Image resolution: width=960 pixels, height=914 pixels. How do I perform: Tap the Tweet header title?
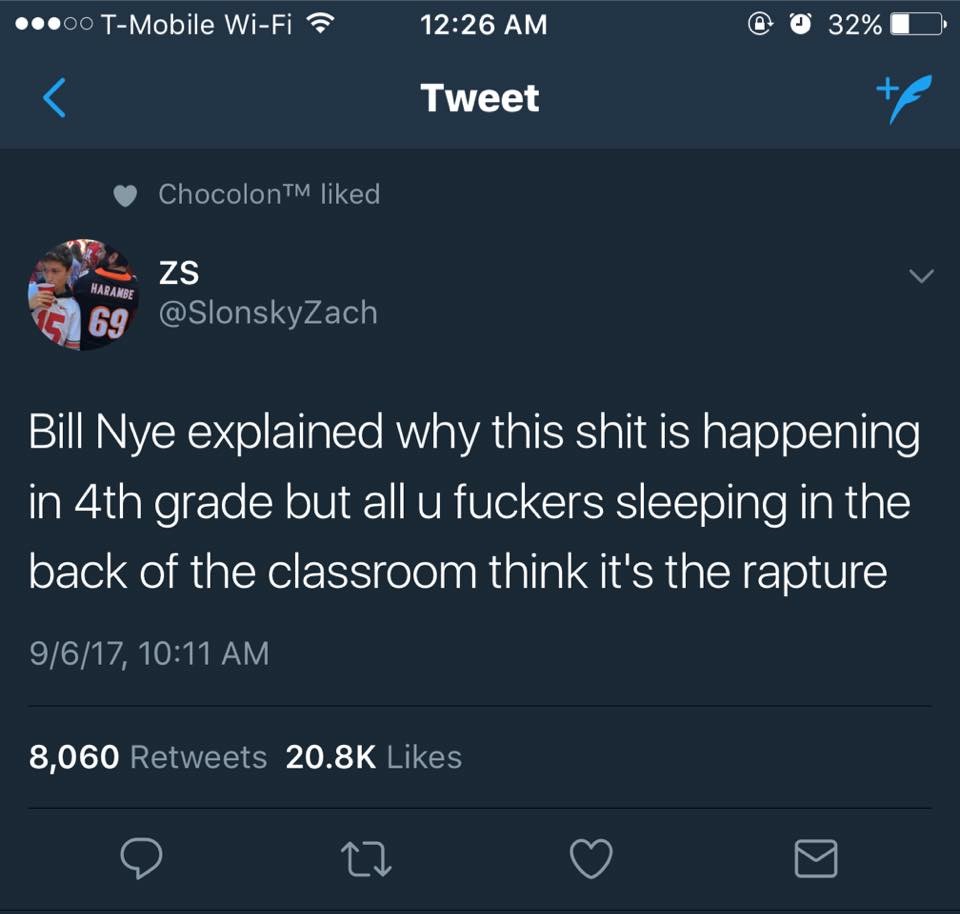(479, 98)
